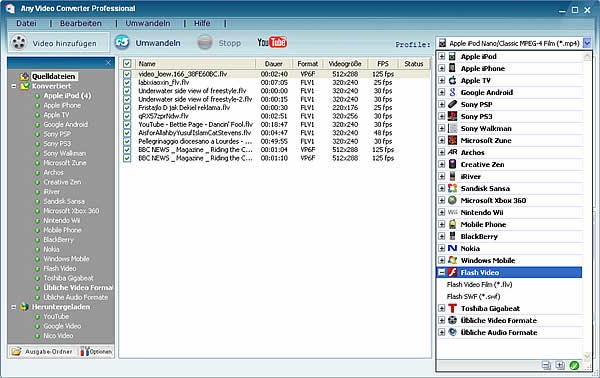Select the Toshiba Gigabeat T icon
This screenshot has width=600, height=378.
pos(452,308)
